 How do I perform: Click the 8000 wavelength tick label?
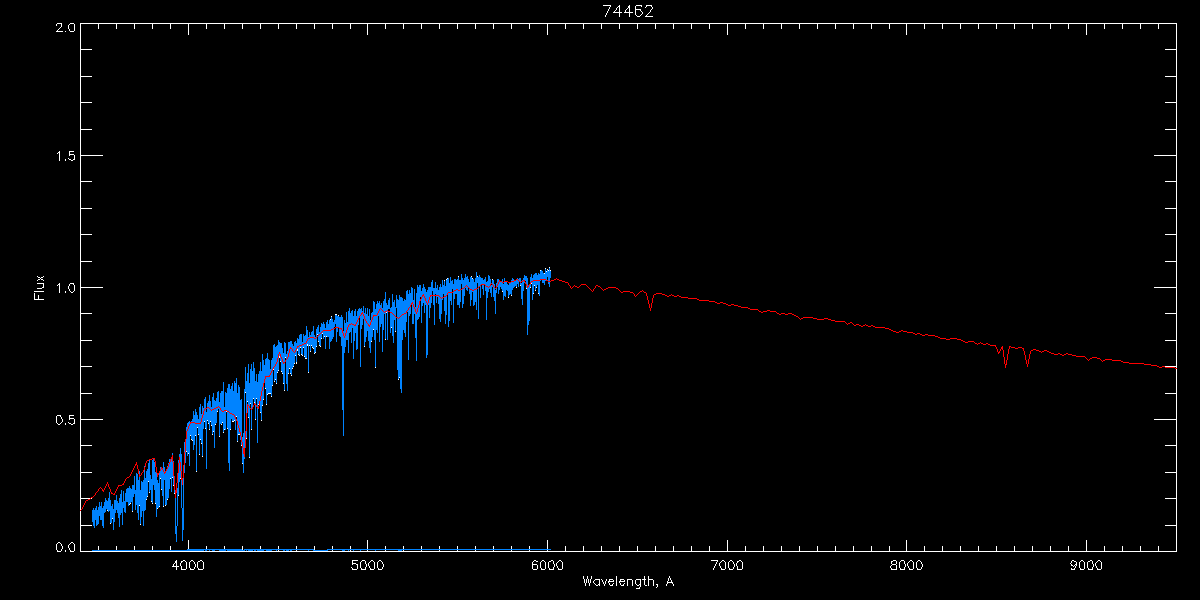click(x=907, y=564)
